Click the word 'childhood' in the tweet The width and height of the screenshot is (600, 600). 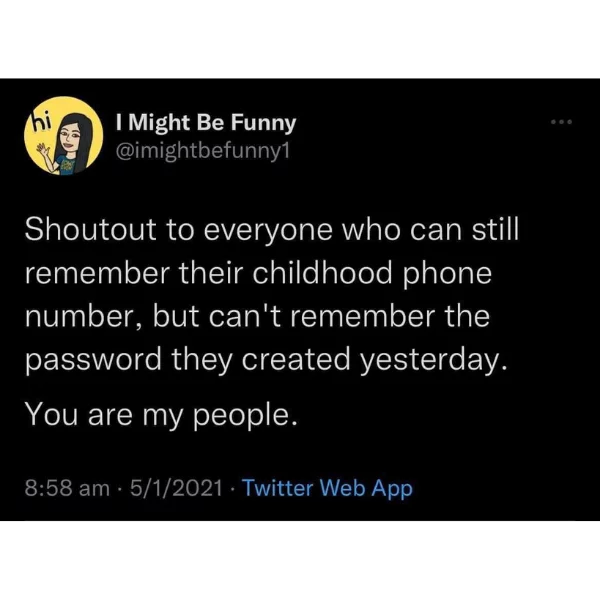pyautogui.click(x=322, y=273)
